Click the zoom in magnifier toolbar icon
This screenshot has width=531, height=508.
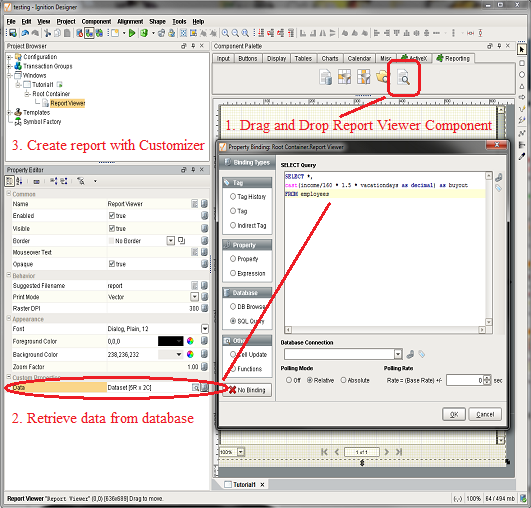tap(225, 33)
